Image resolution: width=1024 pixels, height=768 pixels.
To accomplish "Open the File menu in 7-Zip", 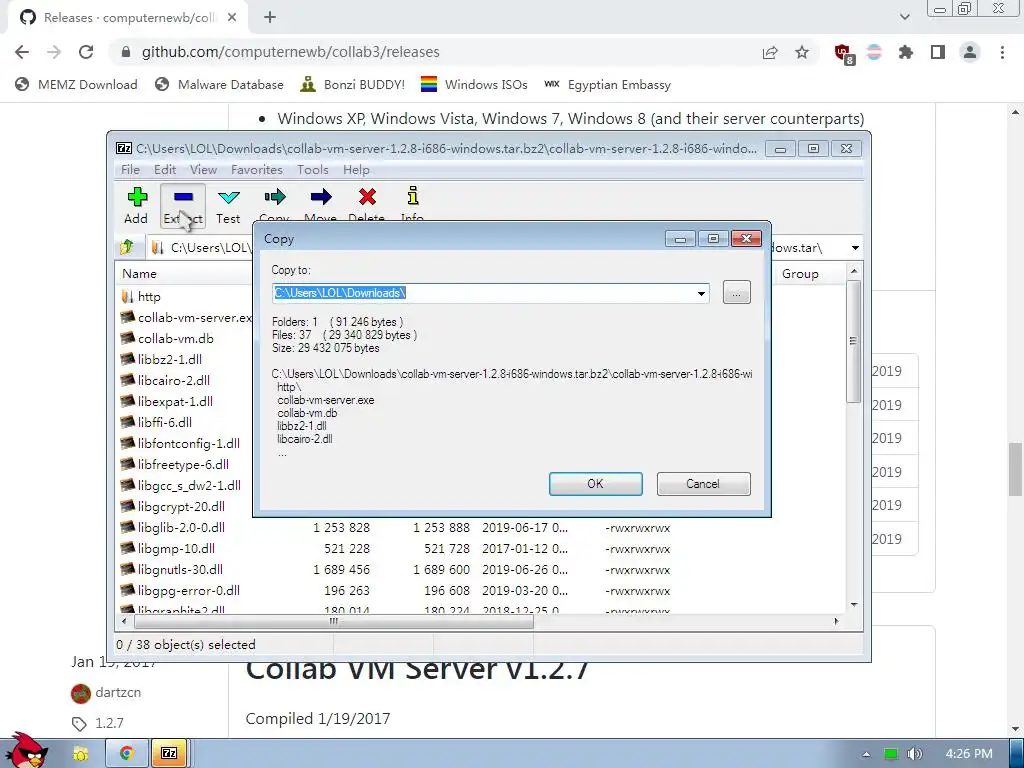I will click(130, 170).
